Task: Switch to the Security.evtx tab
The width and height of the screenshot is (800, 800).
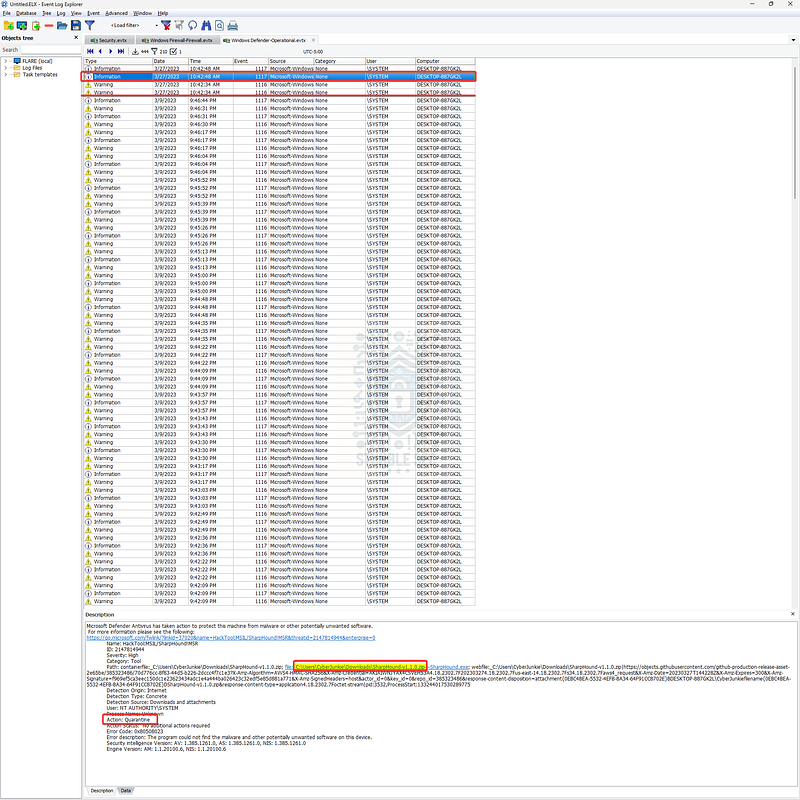Action: [x=109, y=40]
